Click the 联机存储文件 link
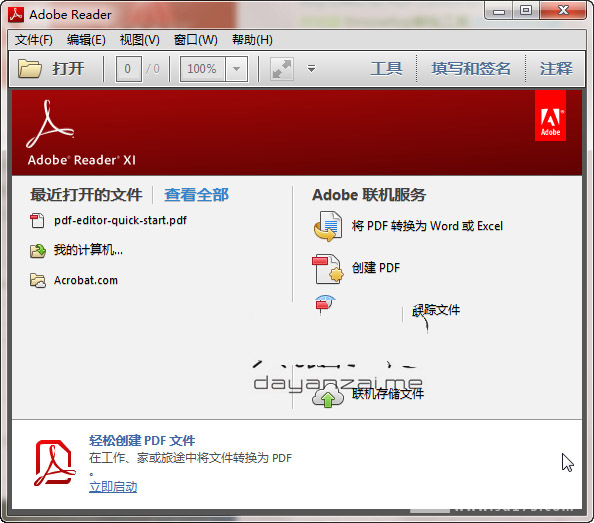This screenshot has width=594, height=523. coord(388,394)
